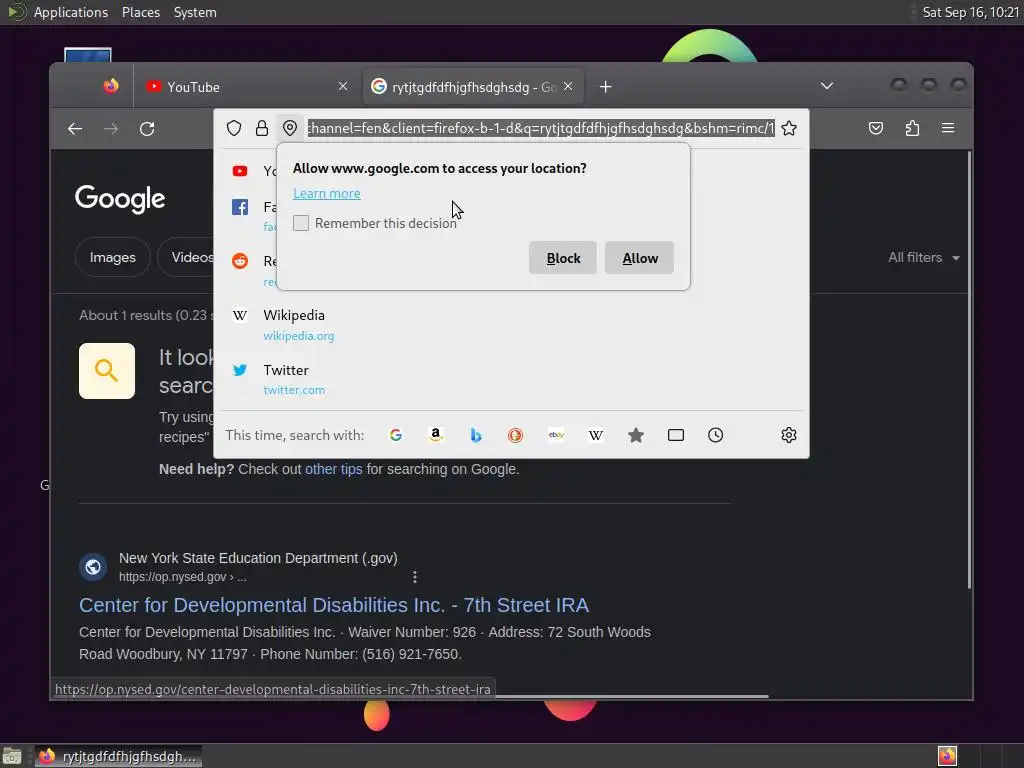Reload the page with the refresh icon
The width and height of the screenshot is (1024, 768).
pyautogui.click(x=147, y=129)
